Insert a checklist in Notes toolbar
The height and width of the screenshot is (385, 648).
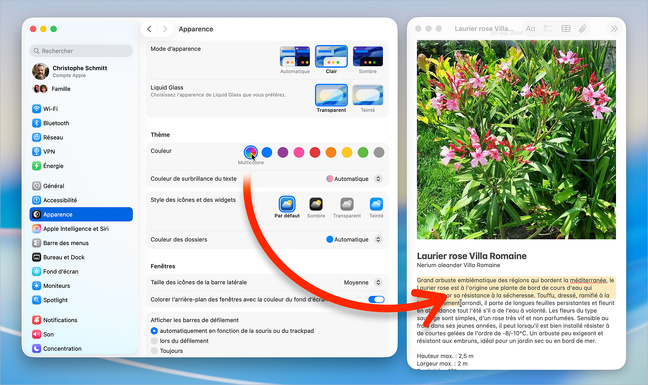(x=548, y=29)
